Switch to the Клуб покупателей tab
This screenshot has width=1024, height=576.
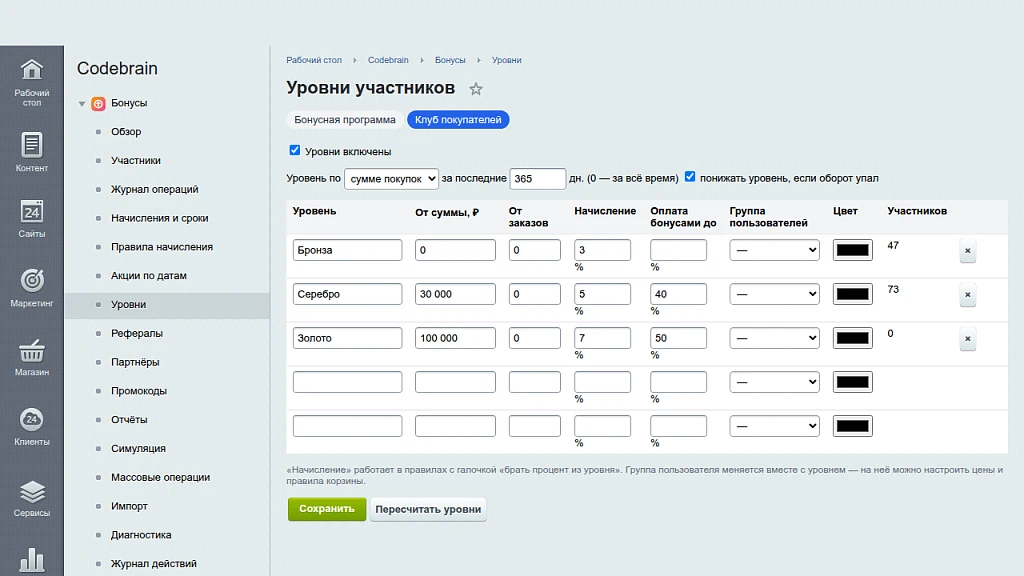[458, 120]
